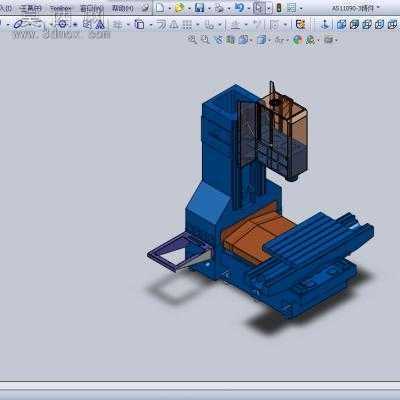
Task: Restore the previous view icon
Action: (x=218, y=40)
